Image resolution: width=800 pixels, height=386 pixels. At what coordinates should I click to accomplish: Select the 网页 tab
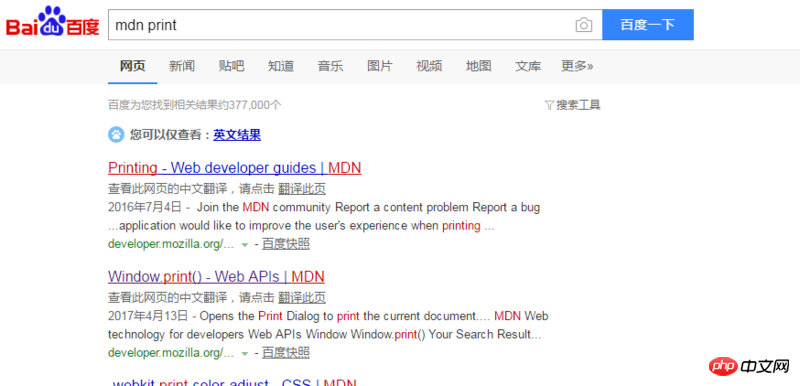tap(133, 66)
